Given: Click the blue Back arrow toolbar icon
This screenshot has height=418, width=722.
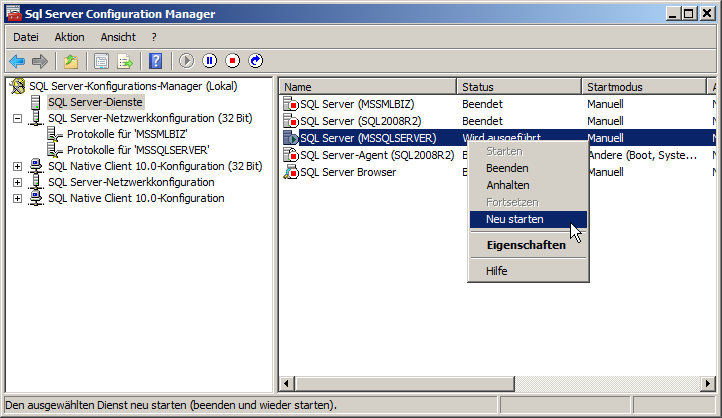Looking at the screenshot, I should pos(17,61).
